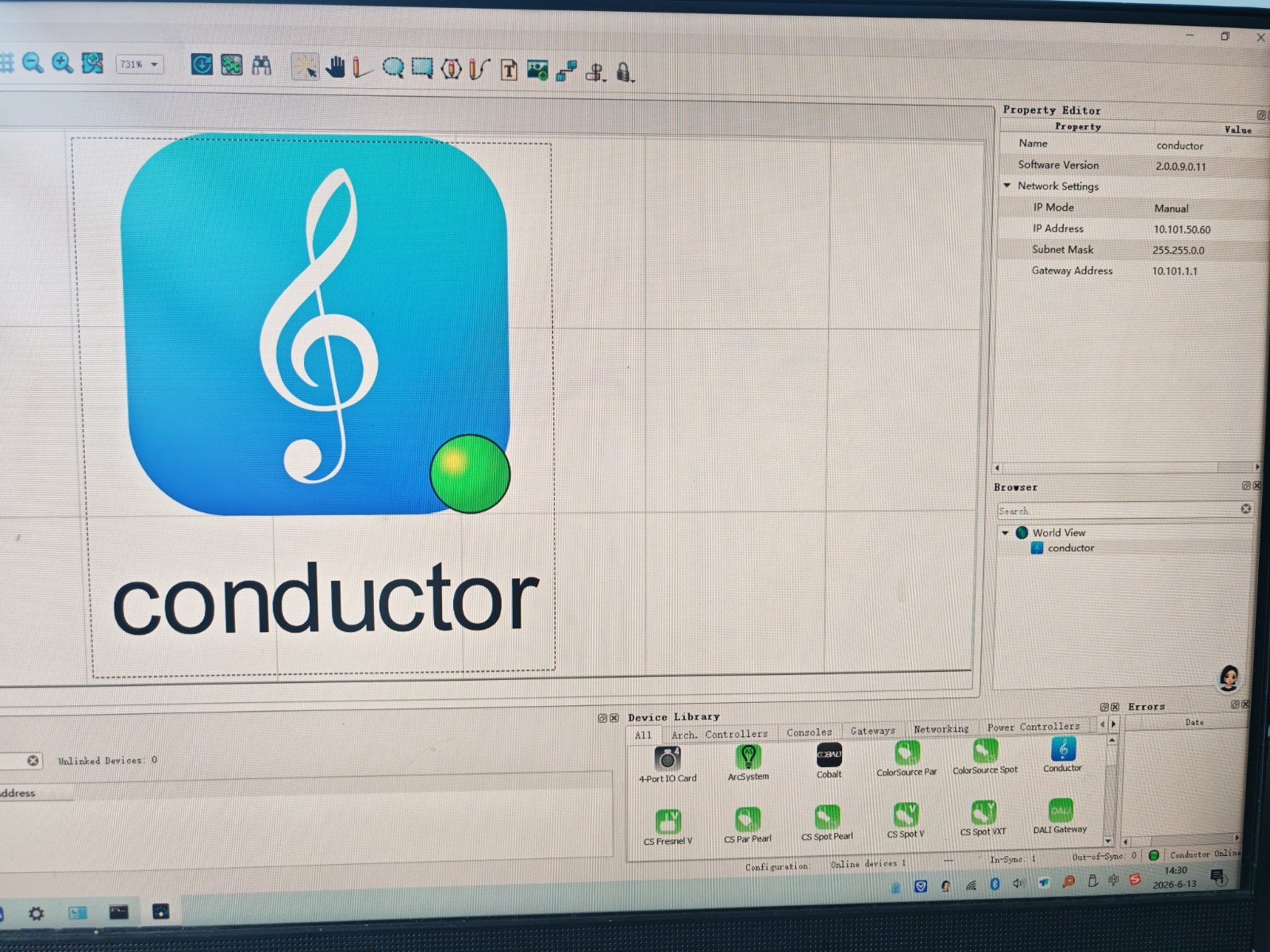1270x952 pixels.
Task: Collapse the World View tree node
Action: [1005, 532]
